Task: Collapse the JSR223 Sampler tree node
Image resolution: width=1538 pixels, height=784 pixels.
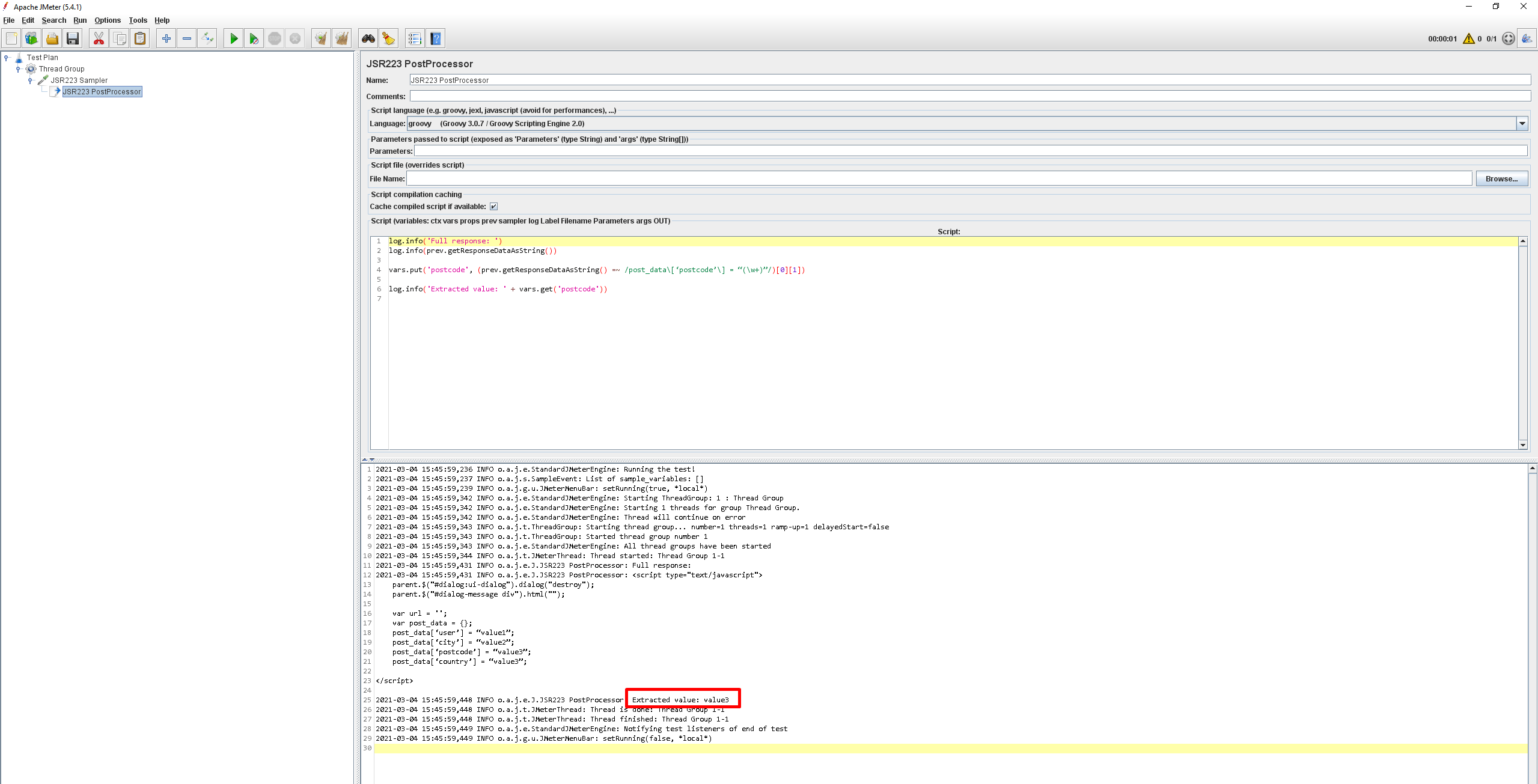Action: click(30, 80)
